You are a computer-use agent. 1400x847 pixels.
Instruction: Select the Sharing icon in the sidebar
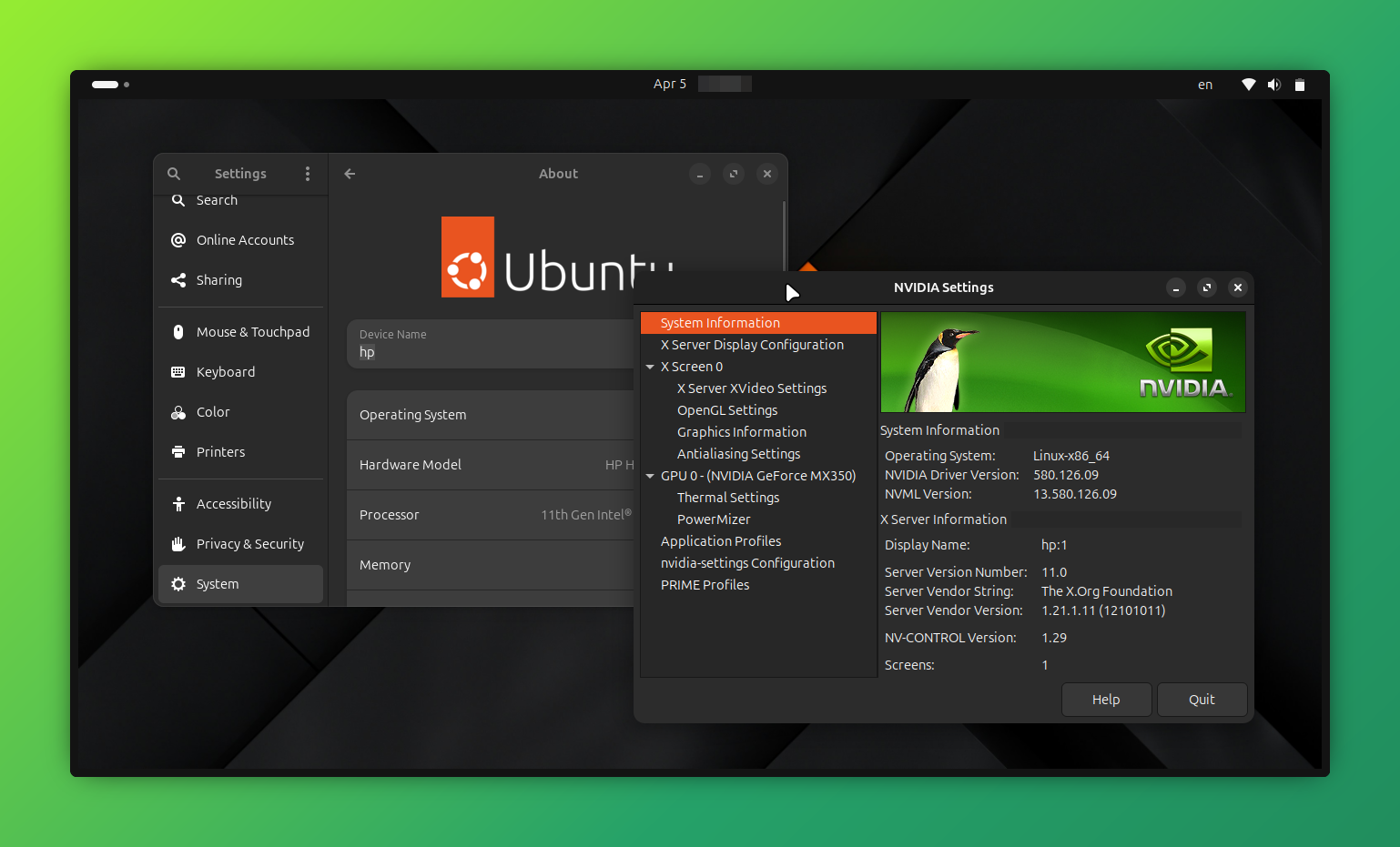tap(178, 279)
